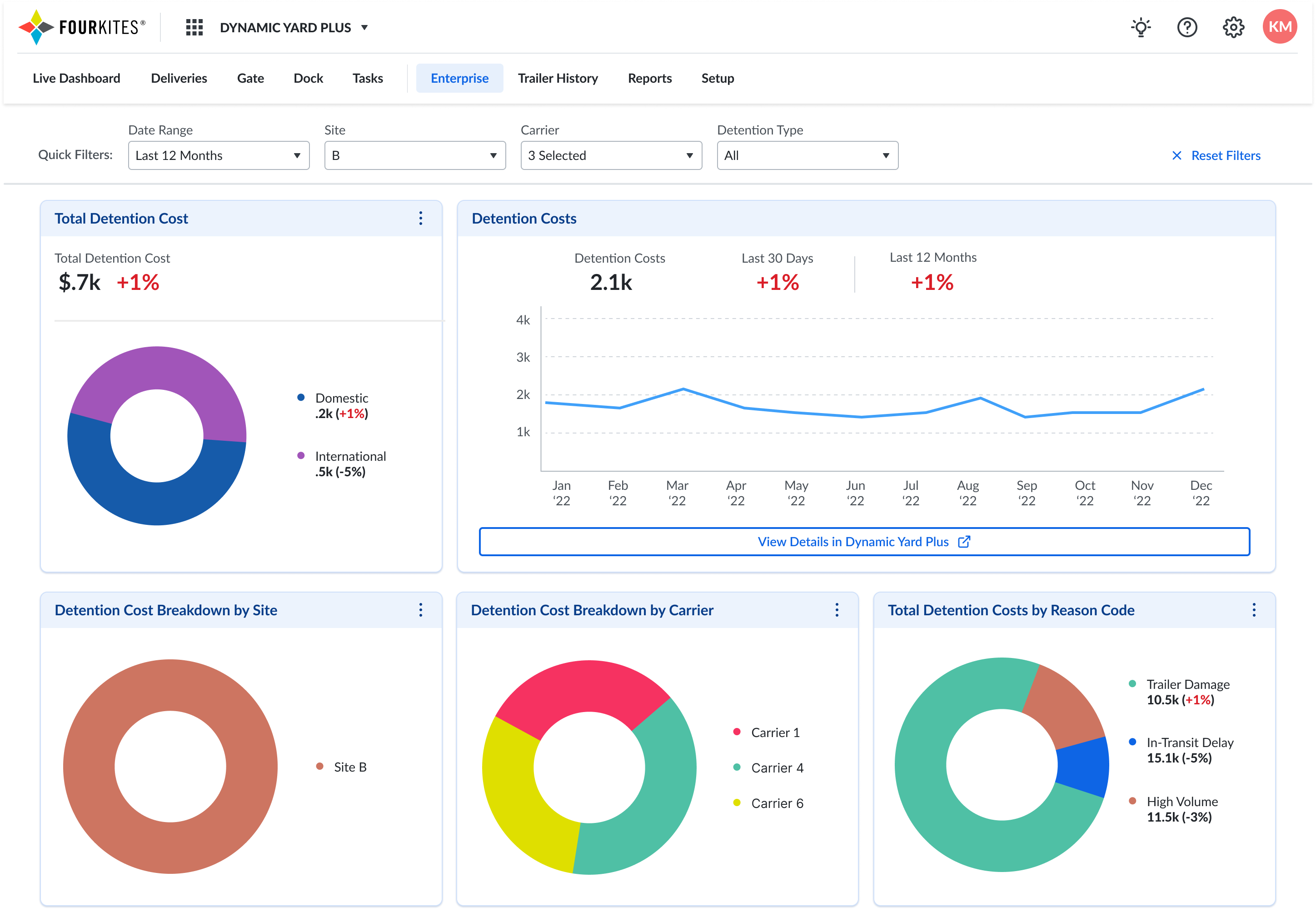Image resolution: width=1316 pixels, height=917 pixels.
Task: Open the help question mark icon
Action: coord(1187,28)
